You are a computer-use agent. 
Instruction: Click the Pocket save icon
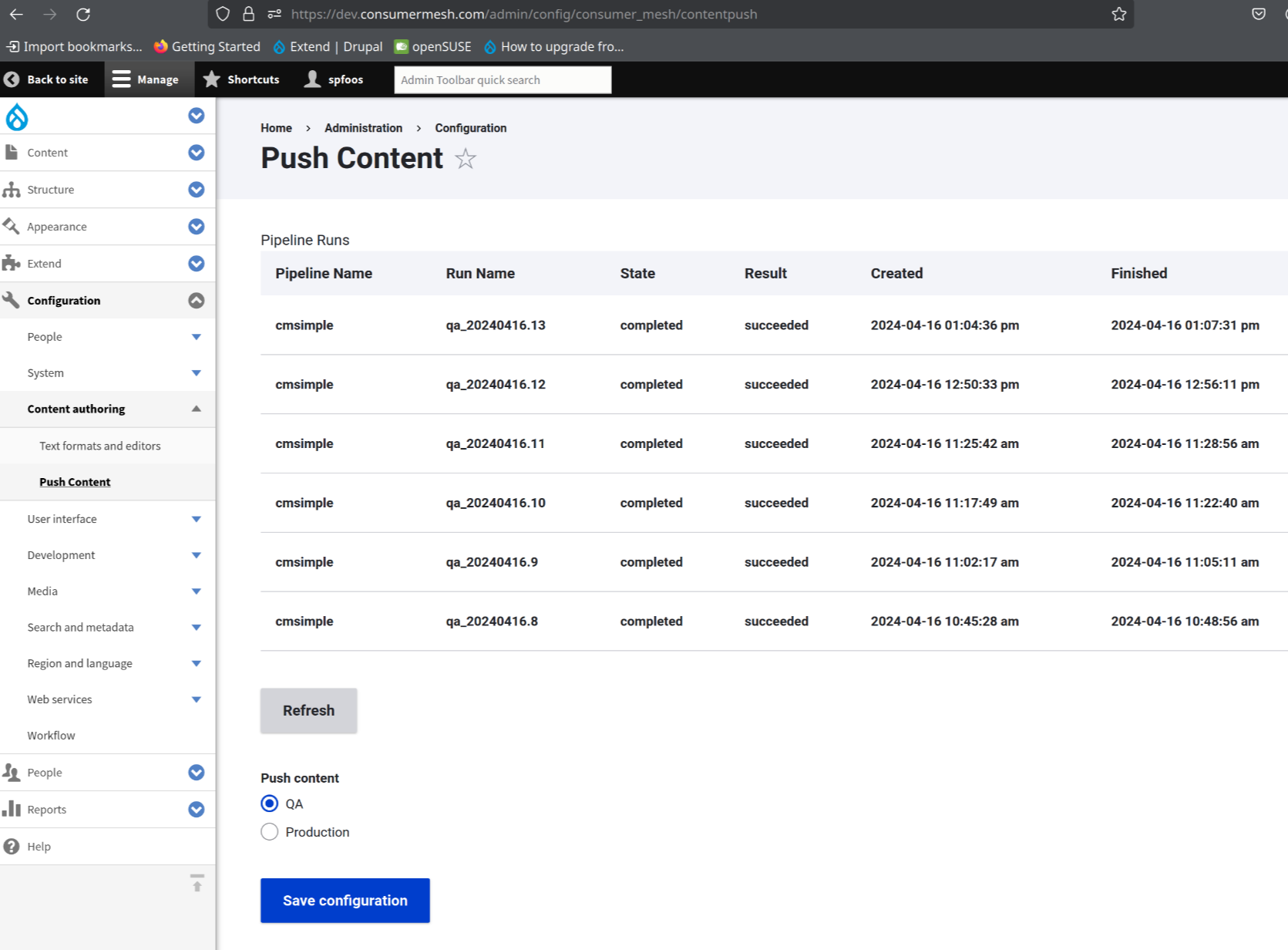coord(1259,14)
